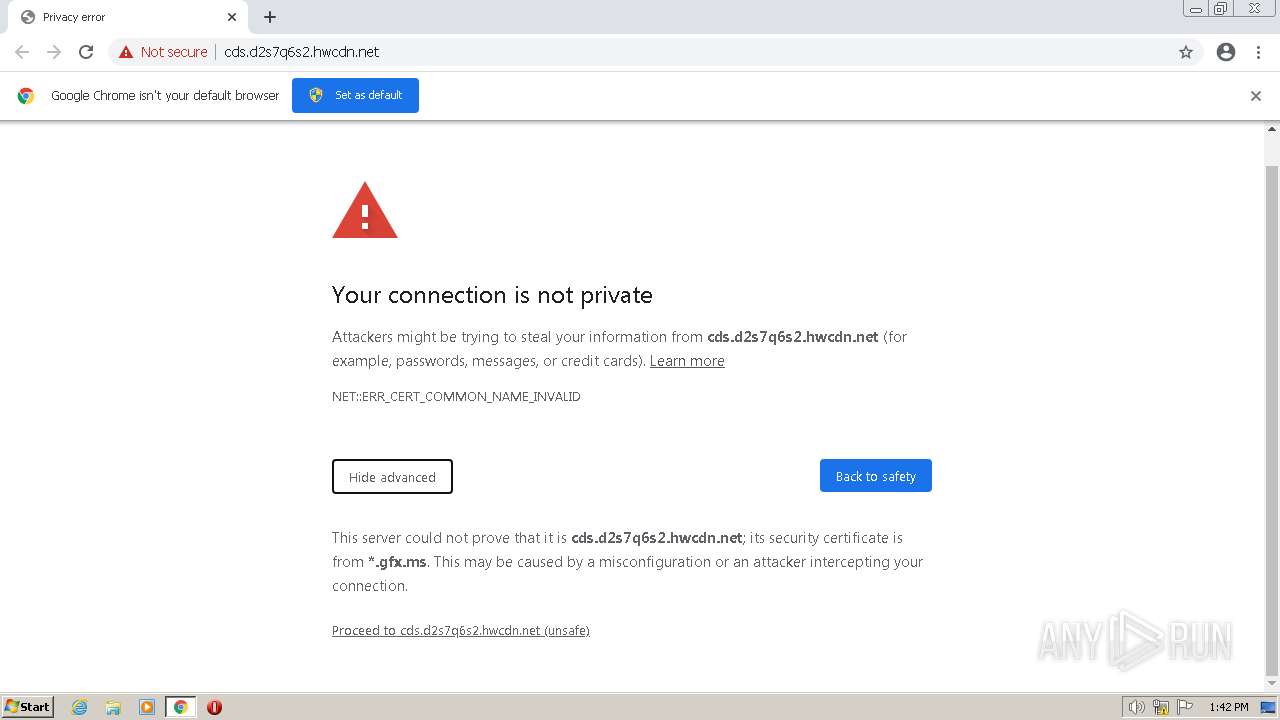Bookmark this page with the star icon
This screenshot has height=720, width=1280.
[x=1186, y=52]
